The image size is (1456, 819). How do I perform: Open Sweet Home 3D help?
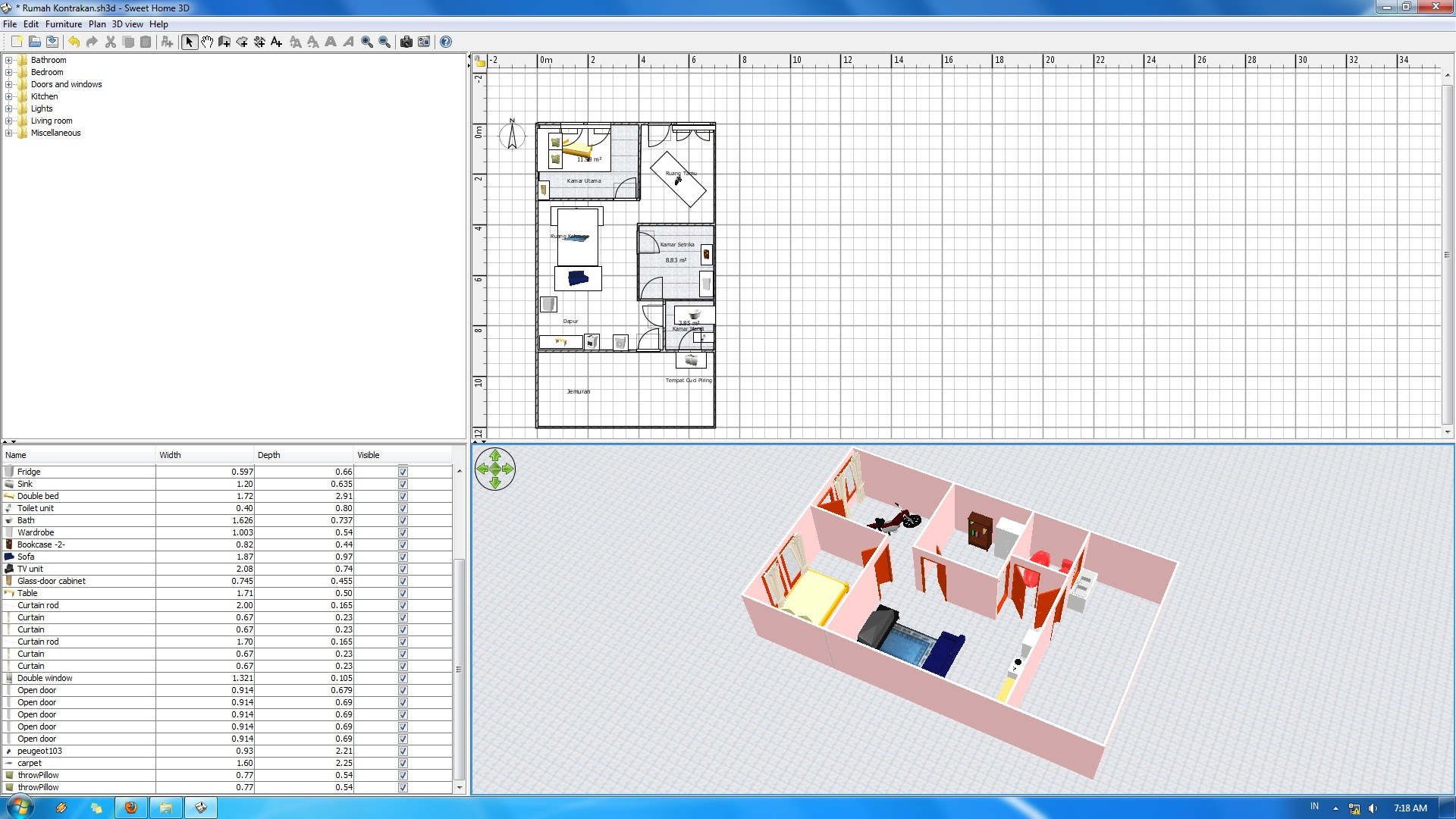[x=446, y=42]
